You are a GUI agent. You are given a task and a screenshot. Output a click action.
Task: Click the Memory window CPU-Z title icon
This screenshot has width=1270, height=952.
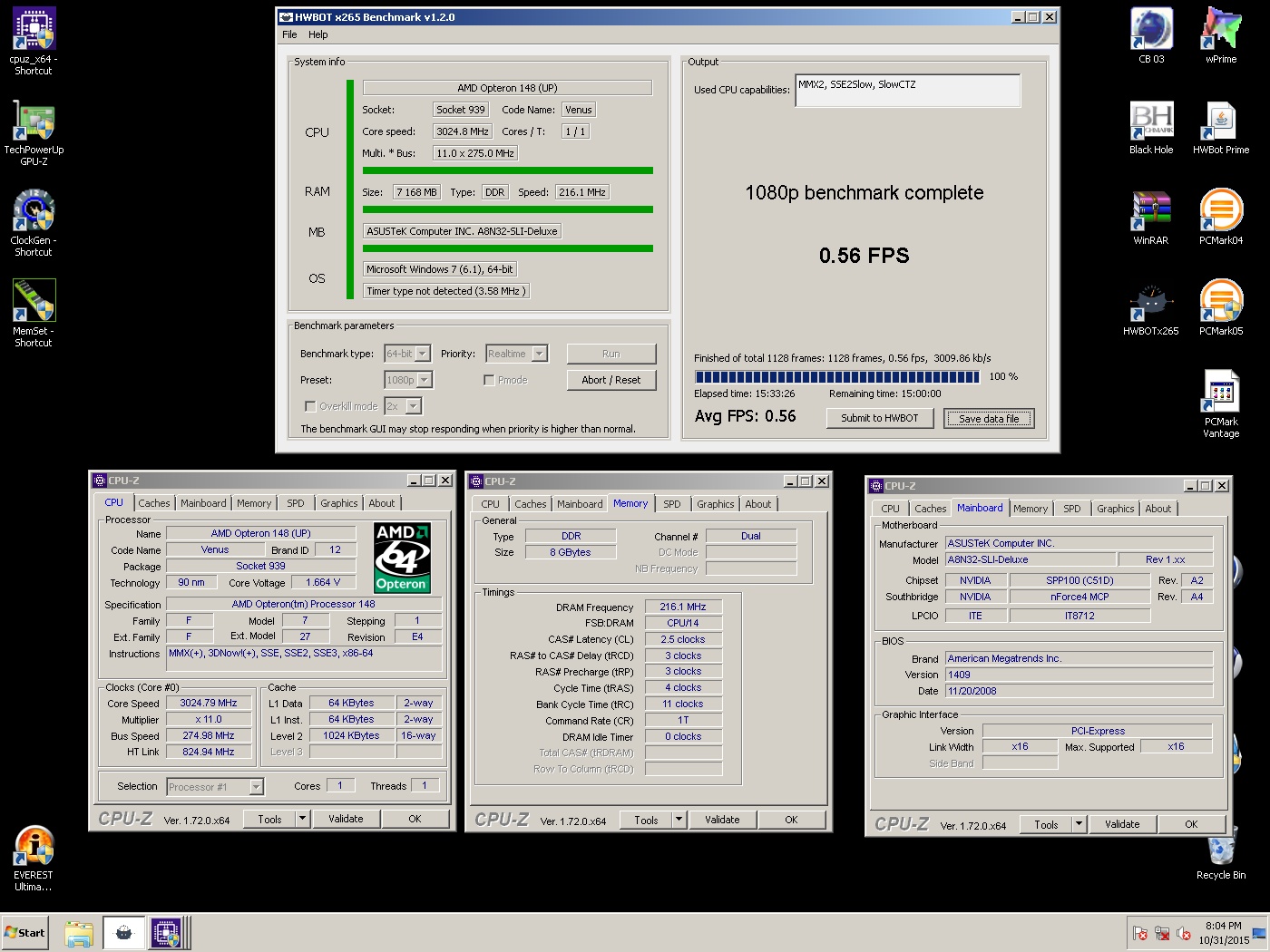tap(476, 481)
